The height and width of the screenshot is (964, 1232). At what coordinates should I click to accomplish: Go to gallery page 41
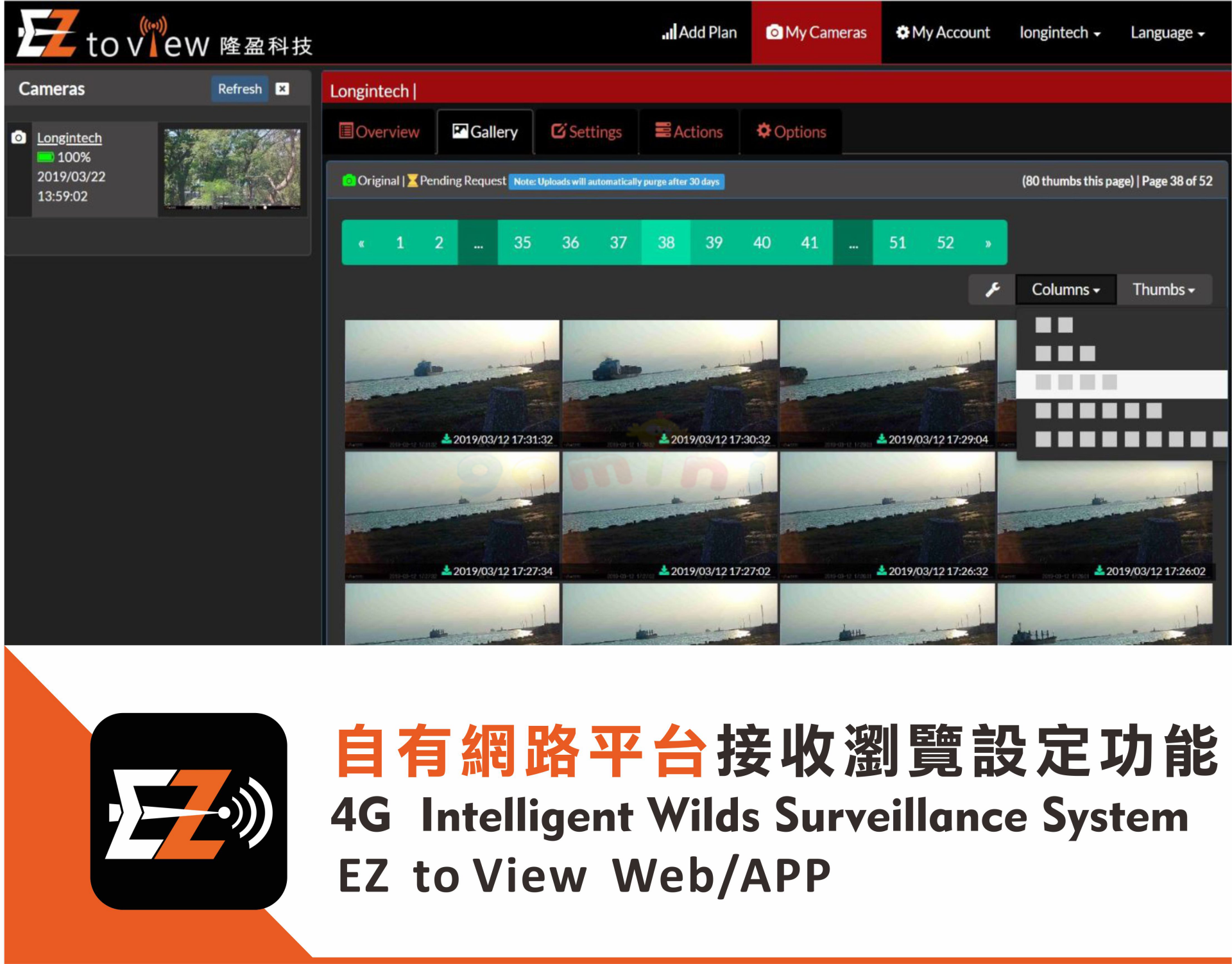(810, 243)
